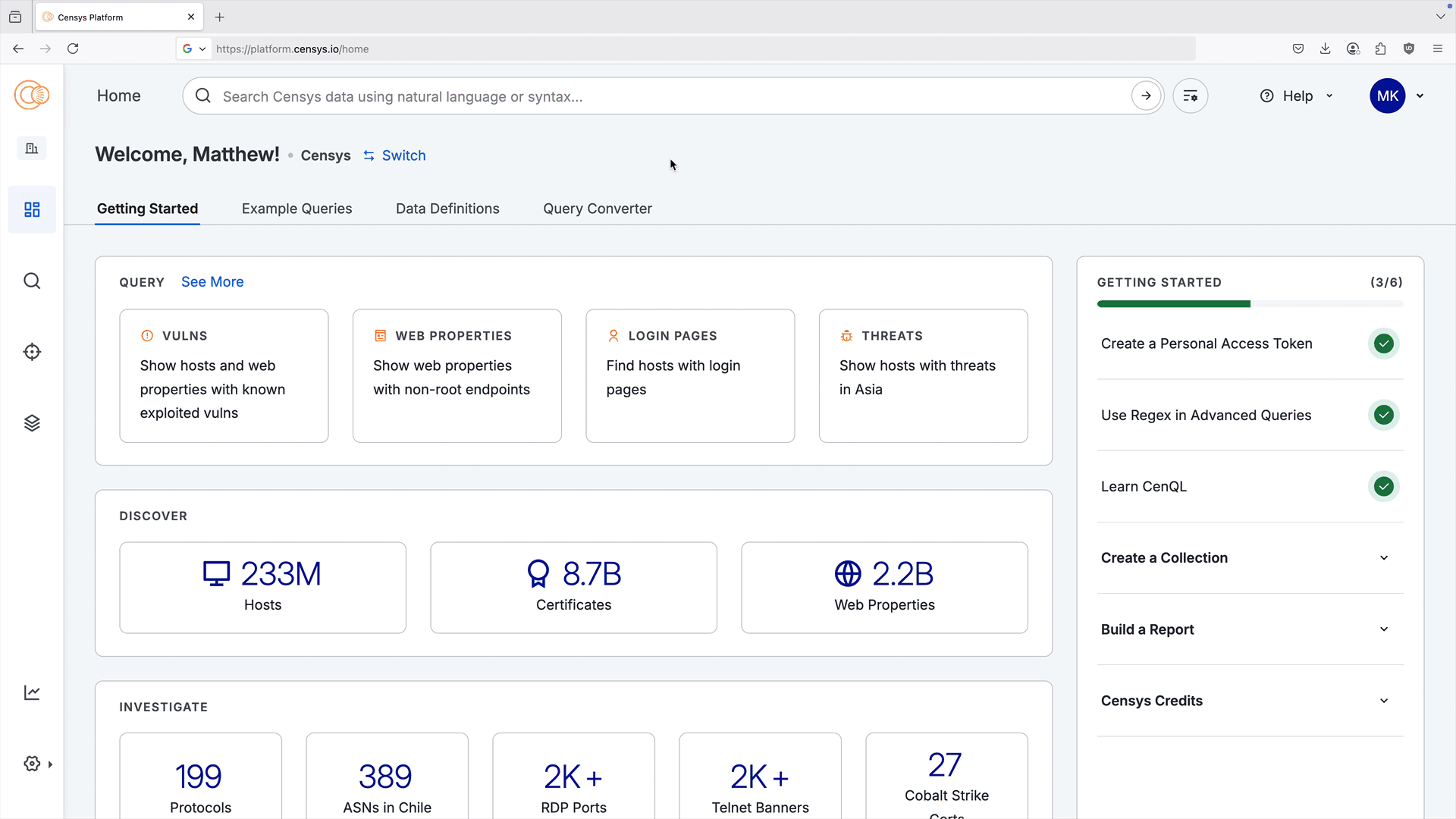The height and width of the screenshot is (819, 1456).
Task: Click the Censys logo in the sidebar
Action: [x=32, y=96]
